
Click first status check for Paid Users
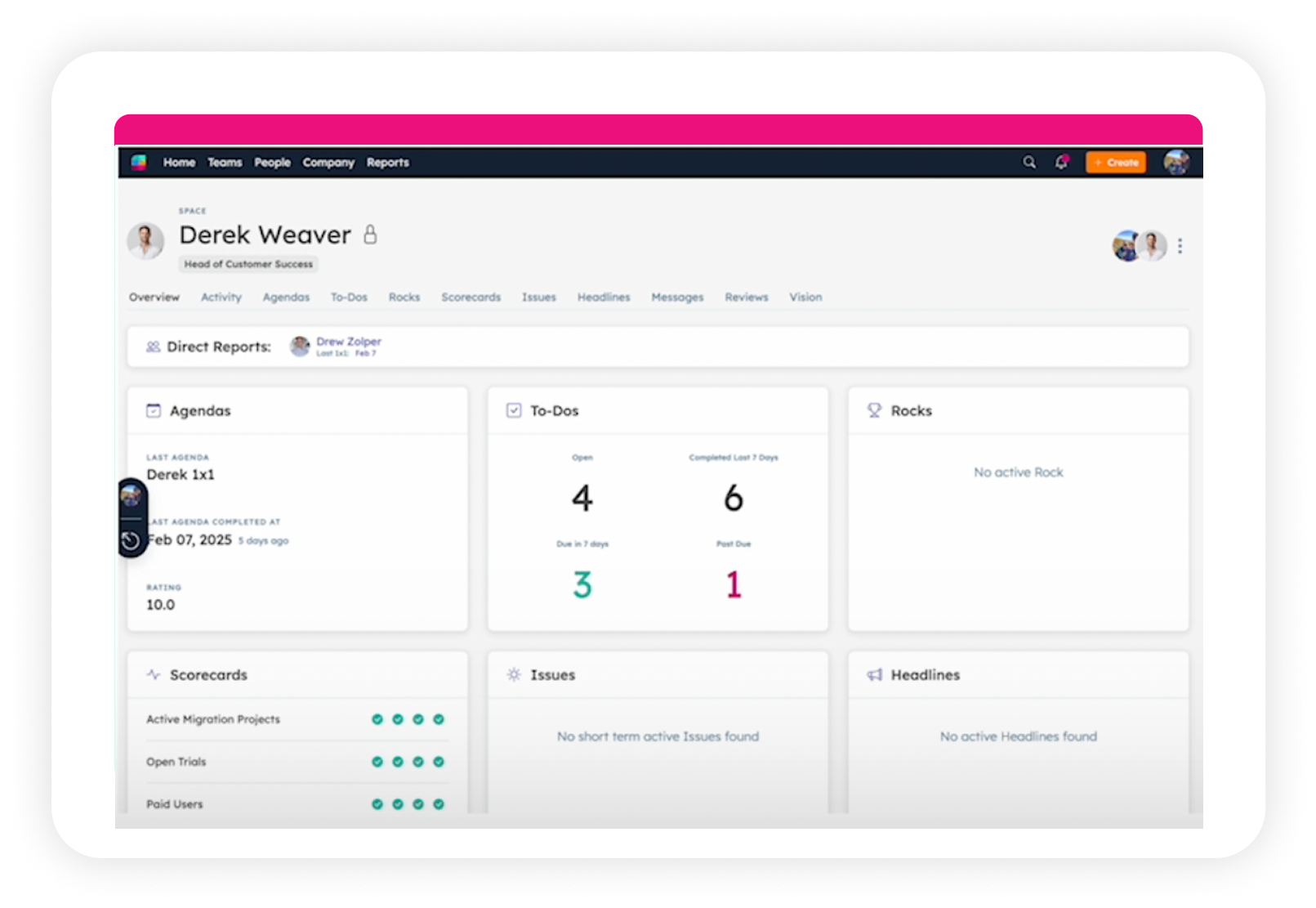[x=377, y=804]
